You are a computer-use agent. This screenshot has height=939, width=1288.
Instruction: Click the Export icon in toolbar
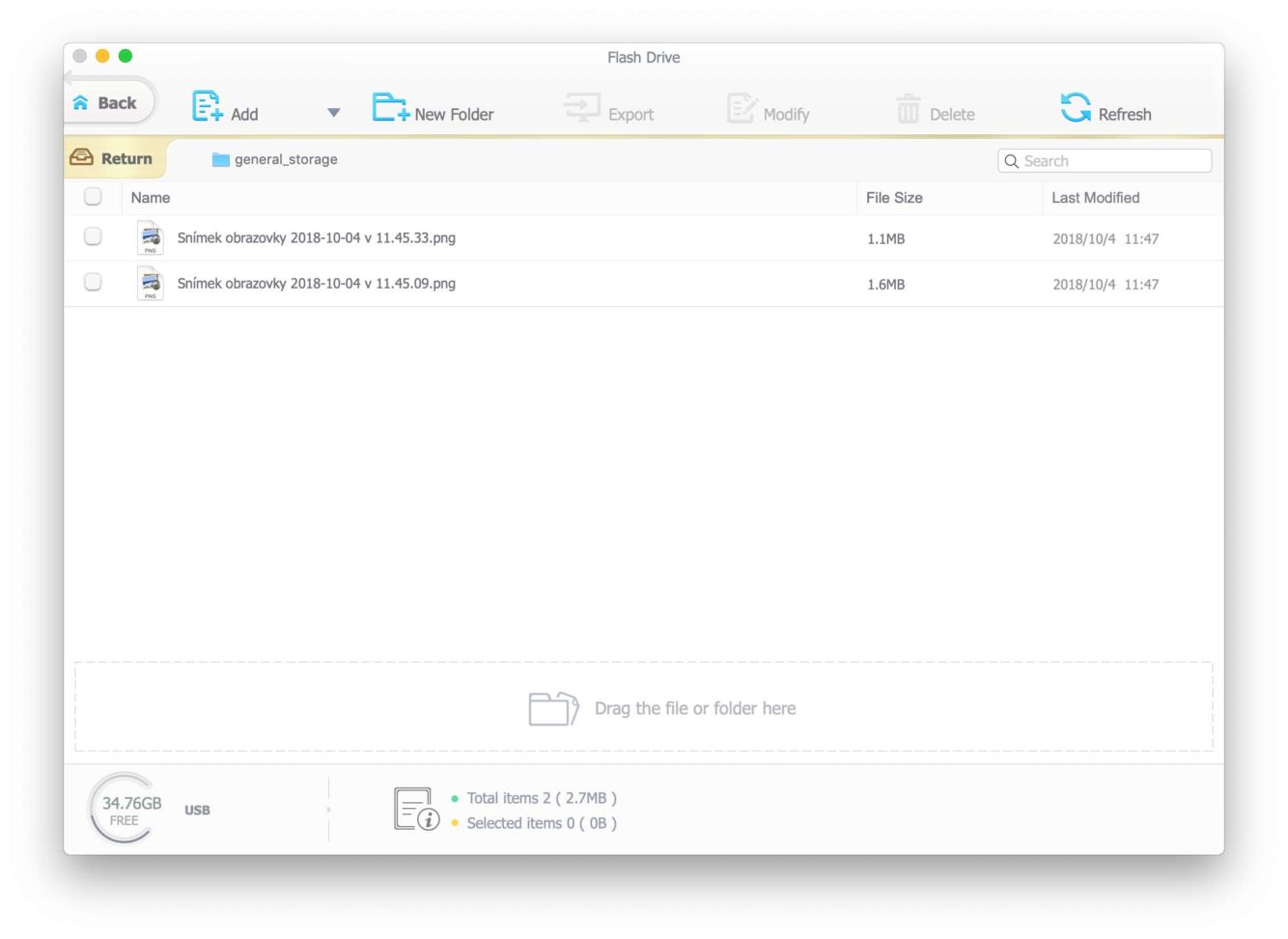click(x=582, y=107)
